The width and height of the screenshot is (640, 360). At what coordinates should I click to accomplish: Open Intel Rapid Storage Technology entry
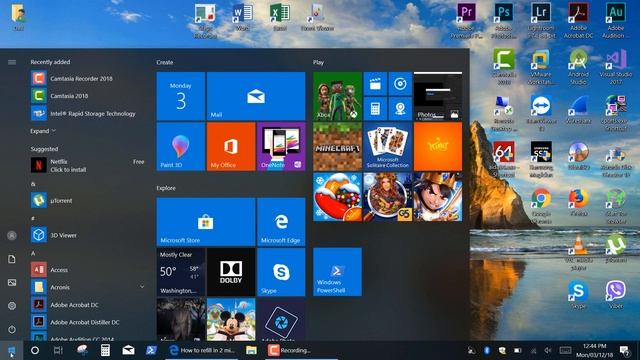click(x=87, y=113)
